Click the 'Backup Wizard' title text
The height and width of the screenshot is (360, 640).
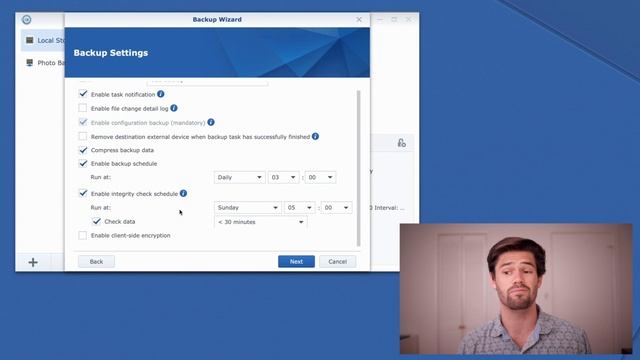click(x=217, y=19)
